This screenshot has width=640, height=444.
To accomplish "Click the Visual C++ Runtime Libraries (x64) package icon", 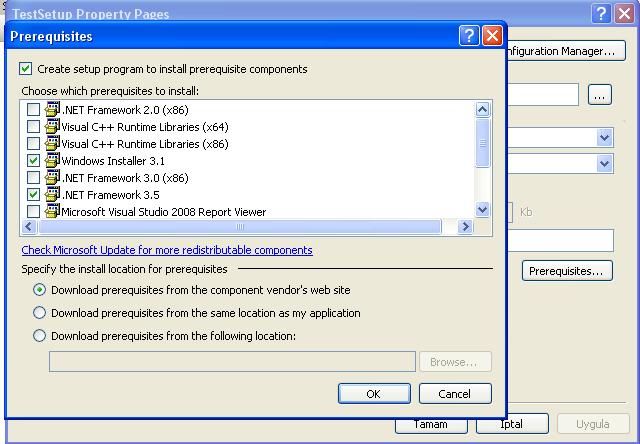I will 52,127.
